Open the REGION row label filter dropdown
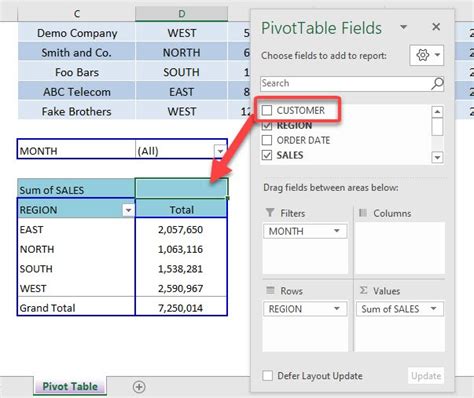The image size is (474, 398). [x=128, y=210]
